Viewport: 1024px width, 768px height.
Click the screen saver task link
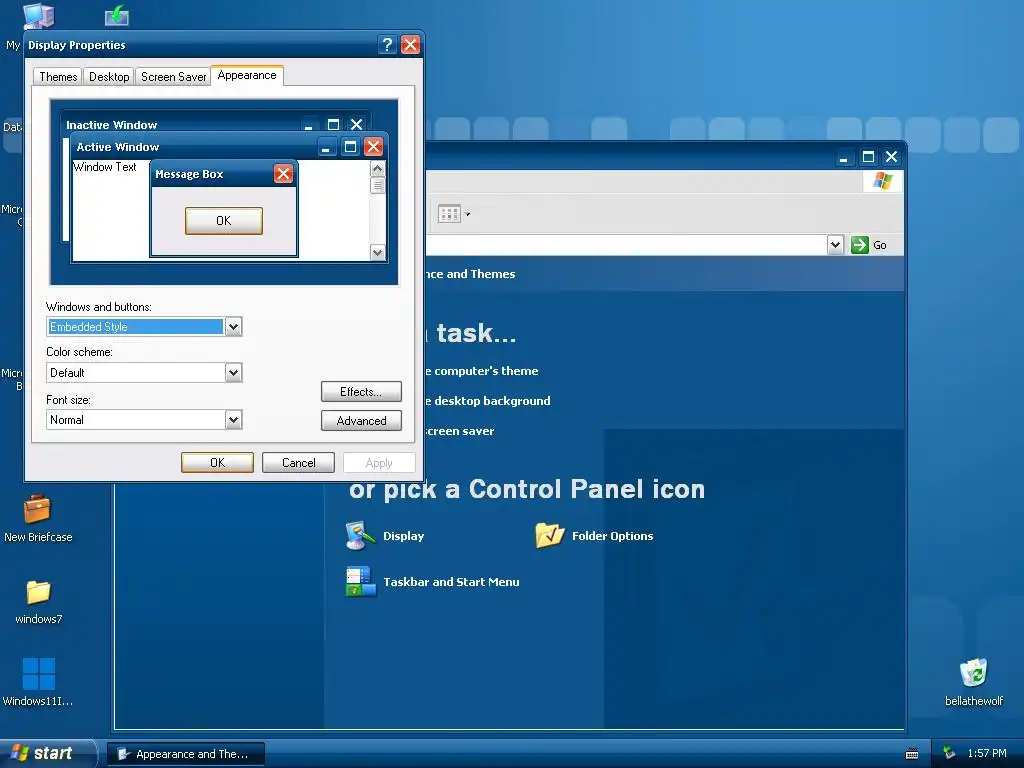(x=460, y=431)
